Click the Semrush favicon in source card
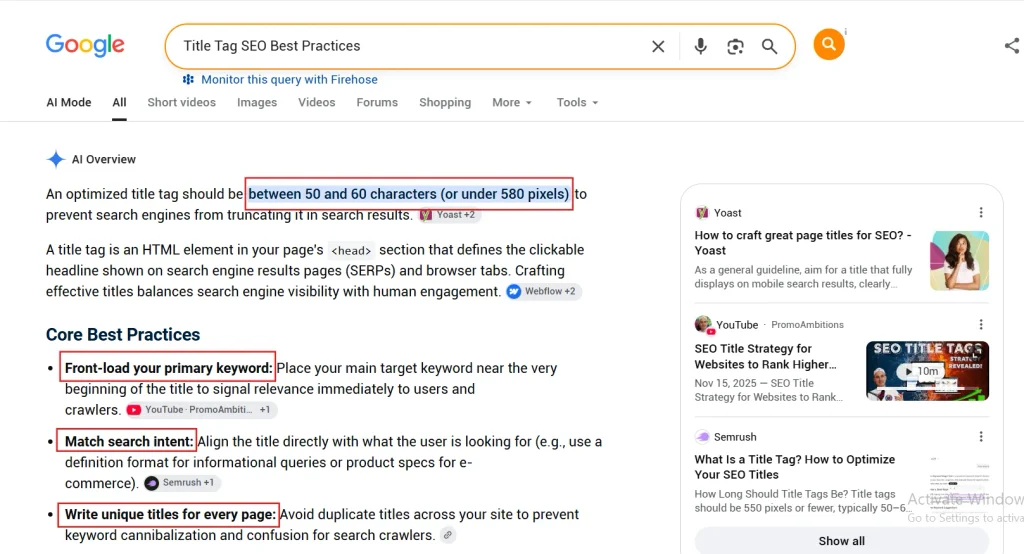 point(702,436)
